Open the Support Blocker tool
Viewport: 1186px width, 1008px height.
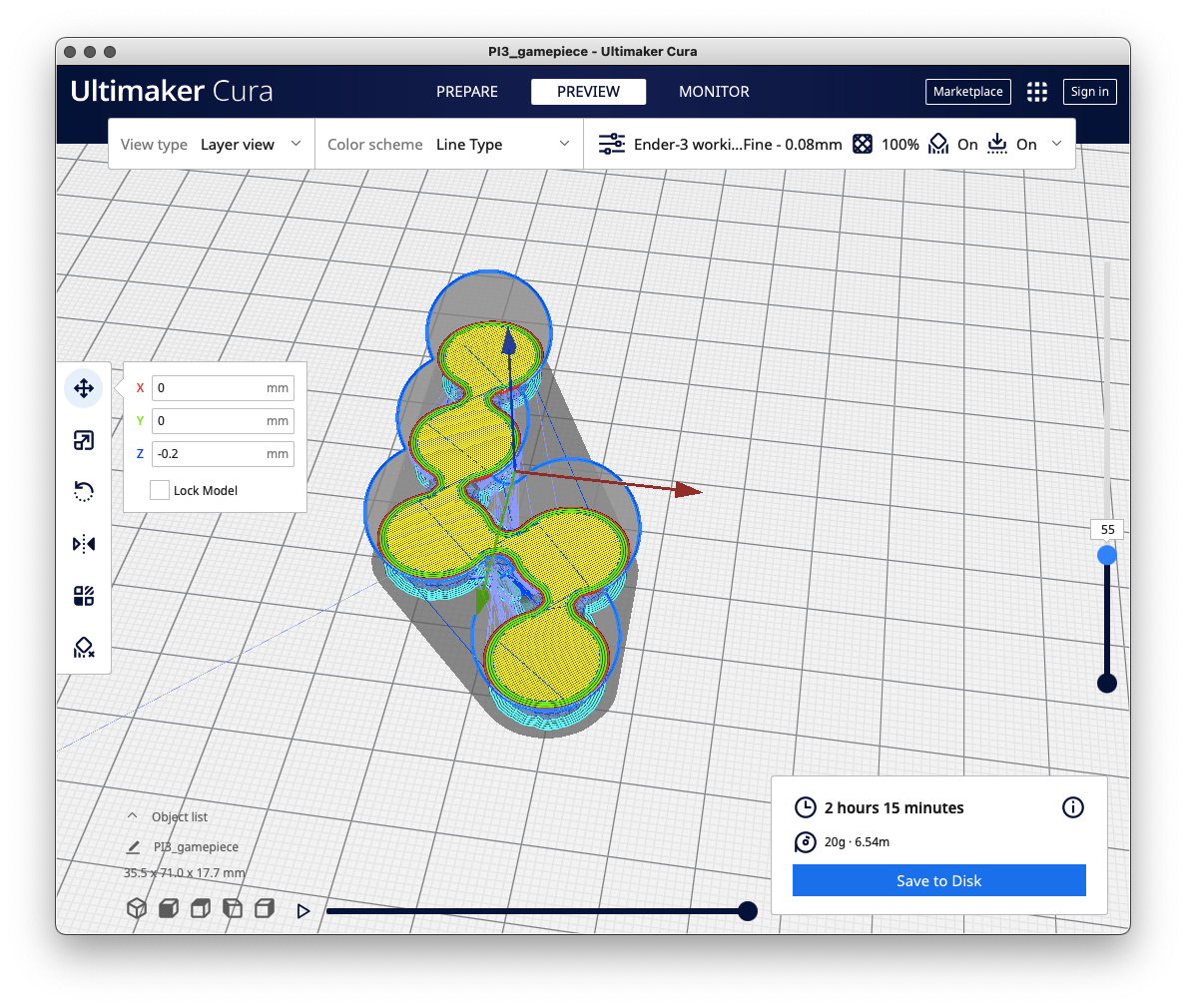coord(84,648)
